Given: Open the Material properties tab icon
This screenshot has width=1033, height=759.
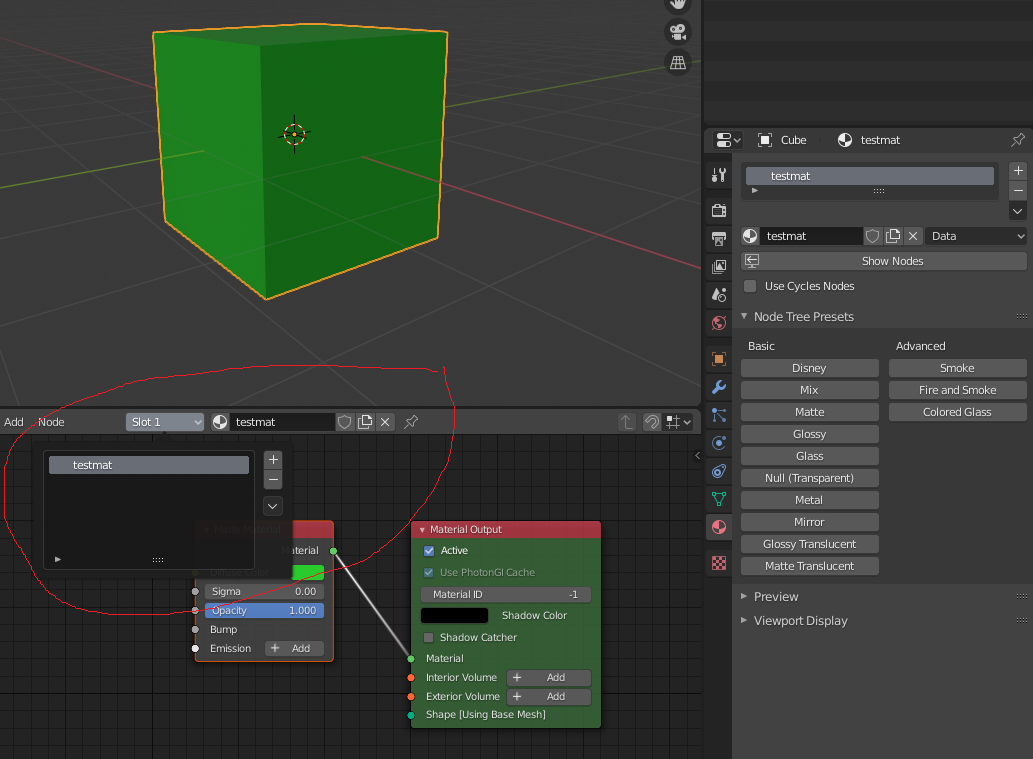Looking at the screenshot, I should 718,527.
